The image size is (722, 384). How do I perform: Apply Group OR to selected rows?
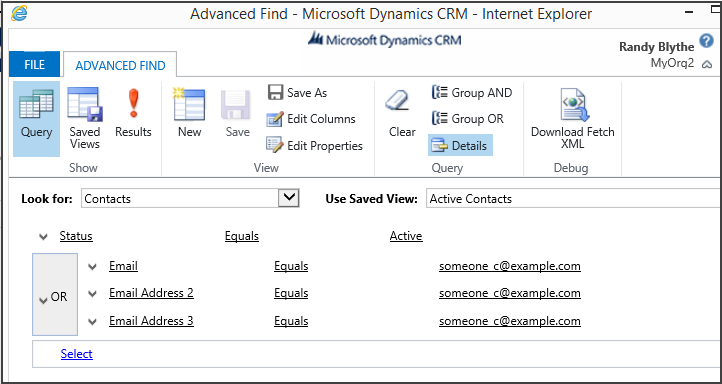[467, 119]
